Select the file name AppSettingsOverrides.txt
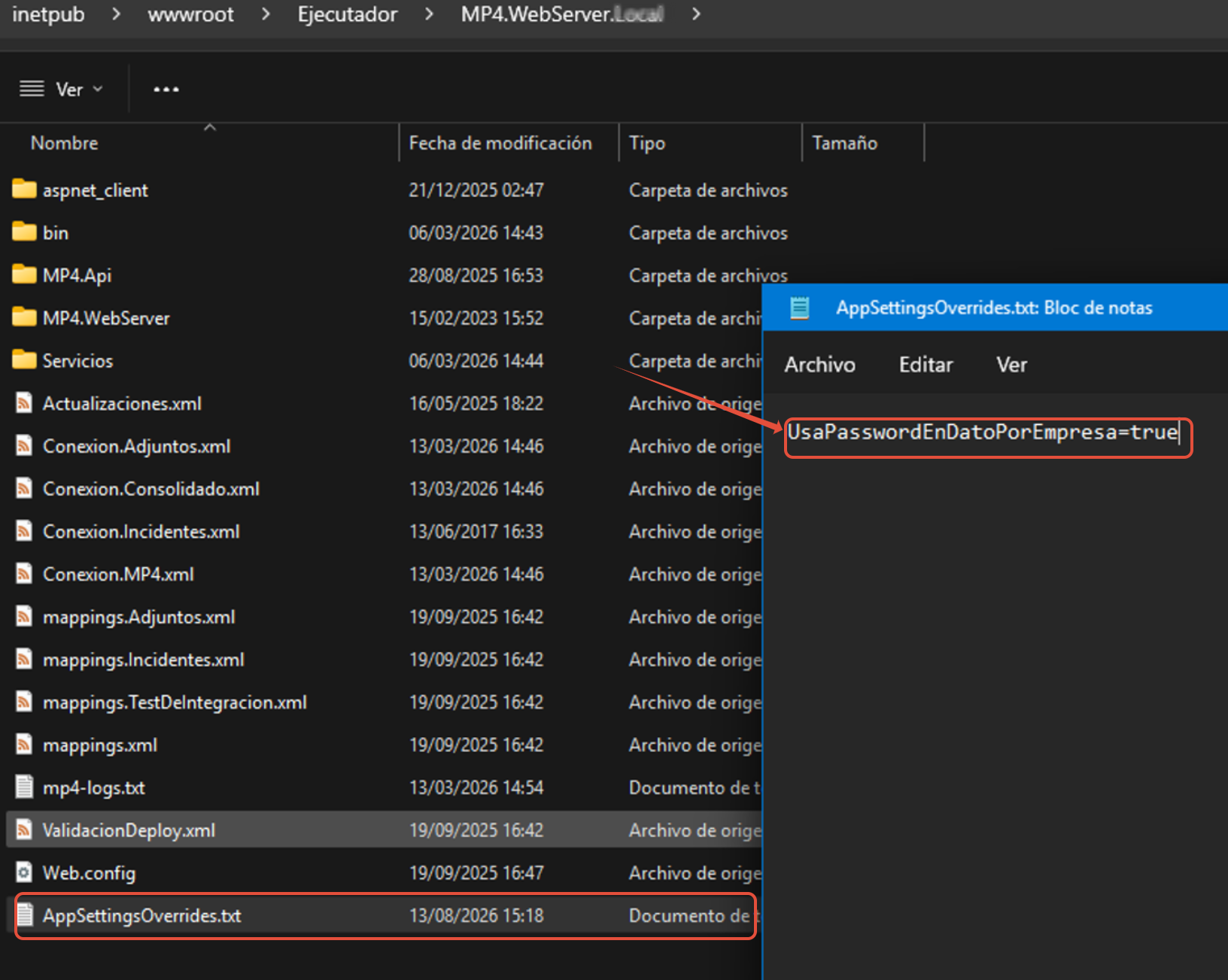Screen dimensions: 1228x980 [x=142, y=916]
